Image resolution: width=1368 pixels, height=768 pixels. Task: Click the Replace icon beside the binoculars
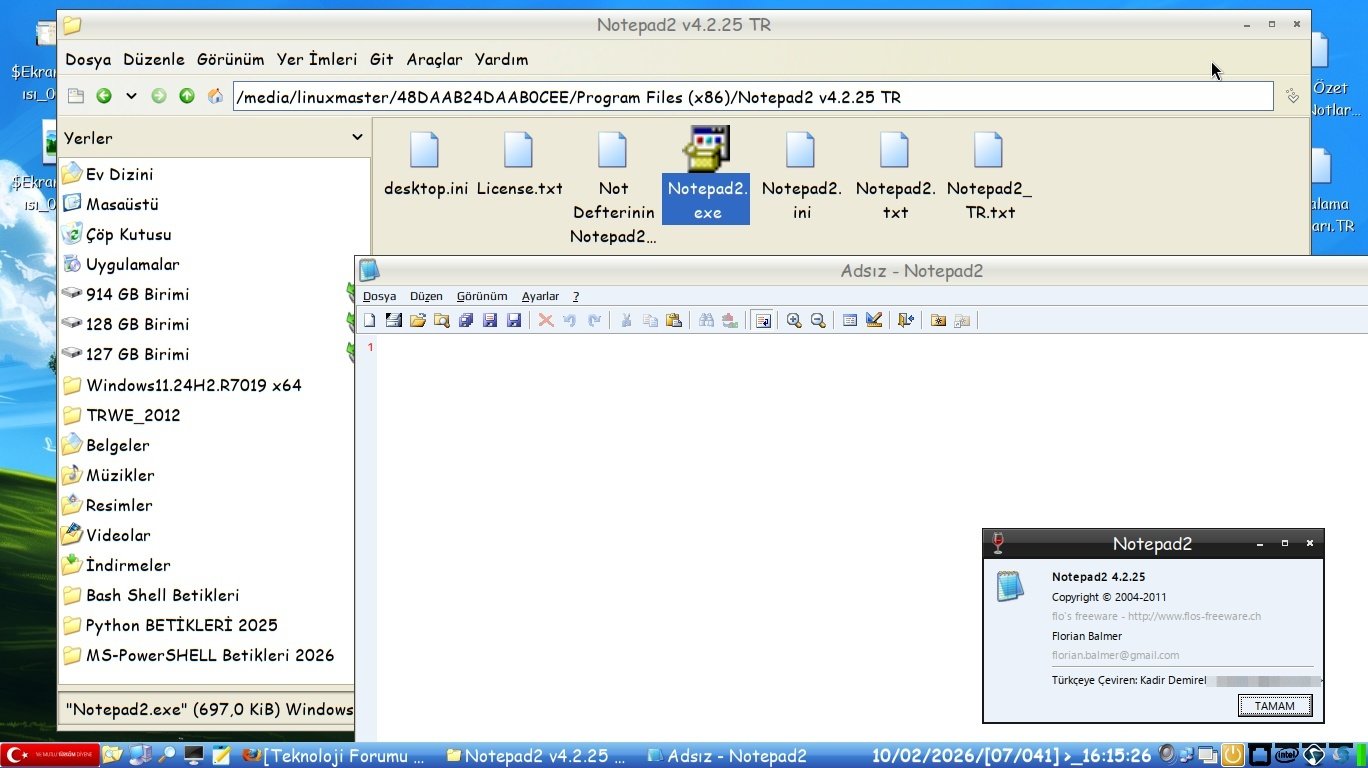(x=730, y=320)
